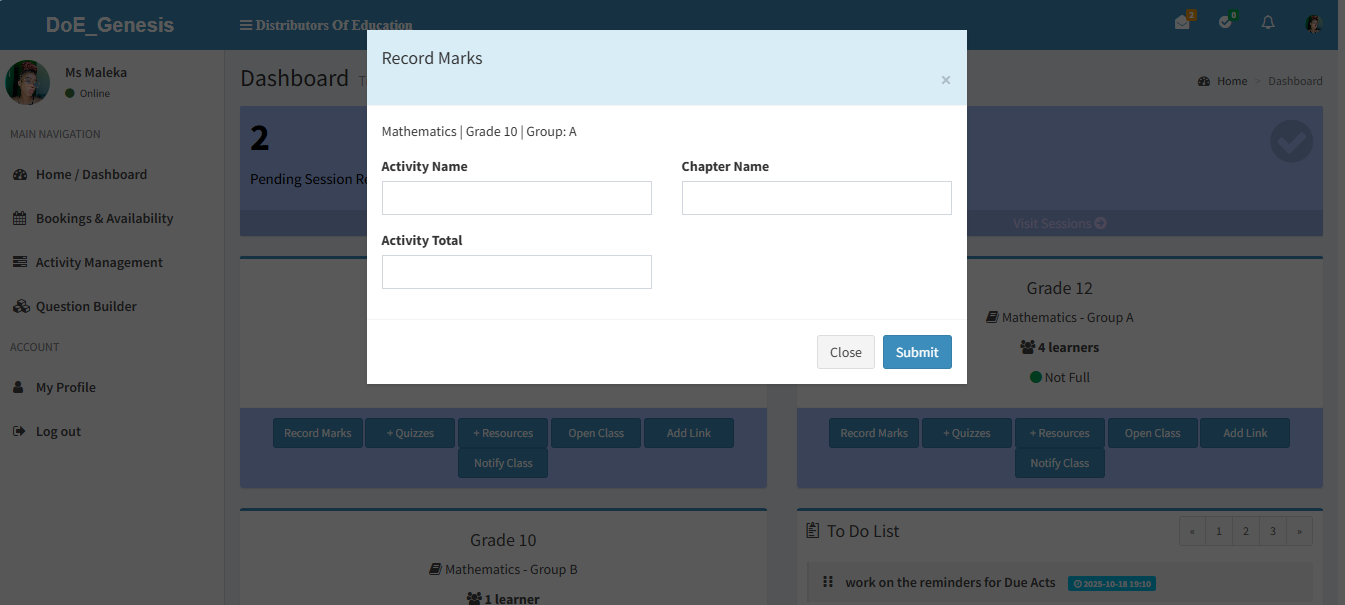Toggle the hamburger sidebar menu icon
1345x605 pixels.
(x=246, y=25)
